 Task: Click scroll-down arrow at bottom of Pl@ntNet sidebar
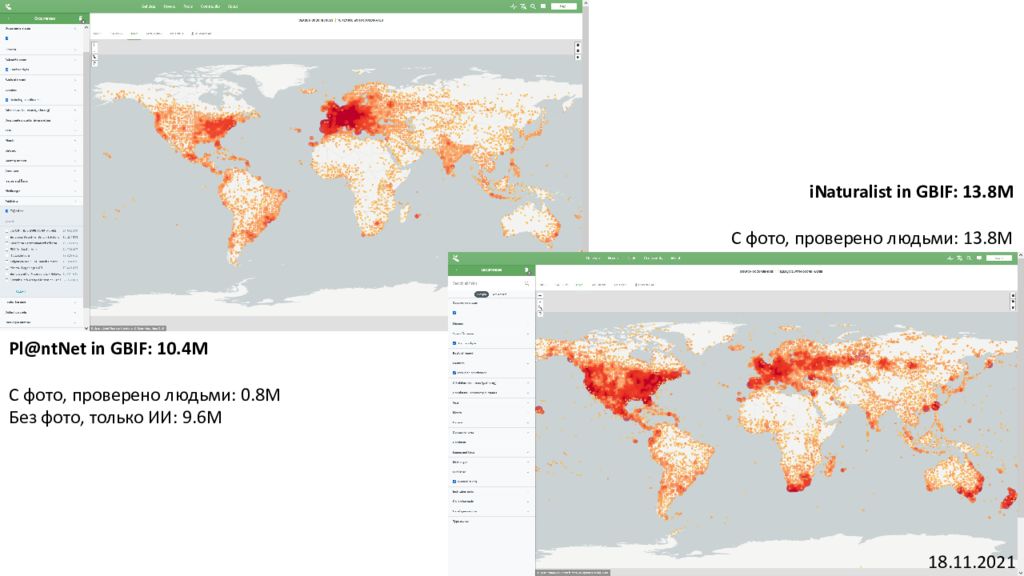click(x=86, y=328)
